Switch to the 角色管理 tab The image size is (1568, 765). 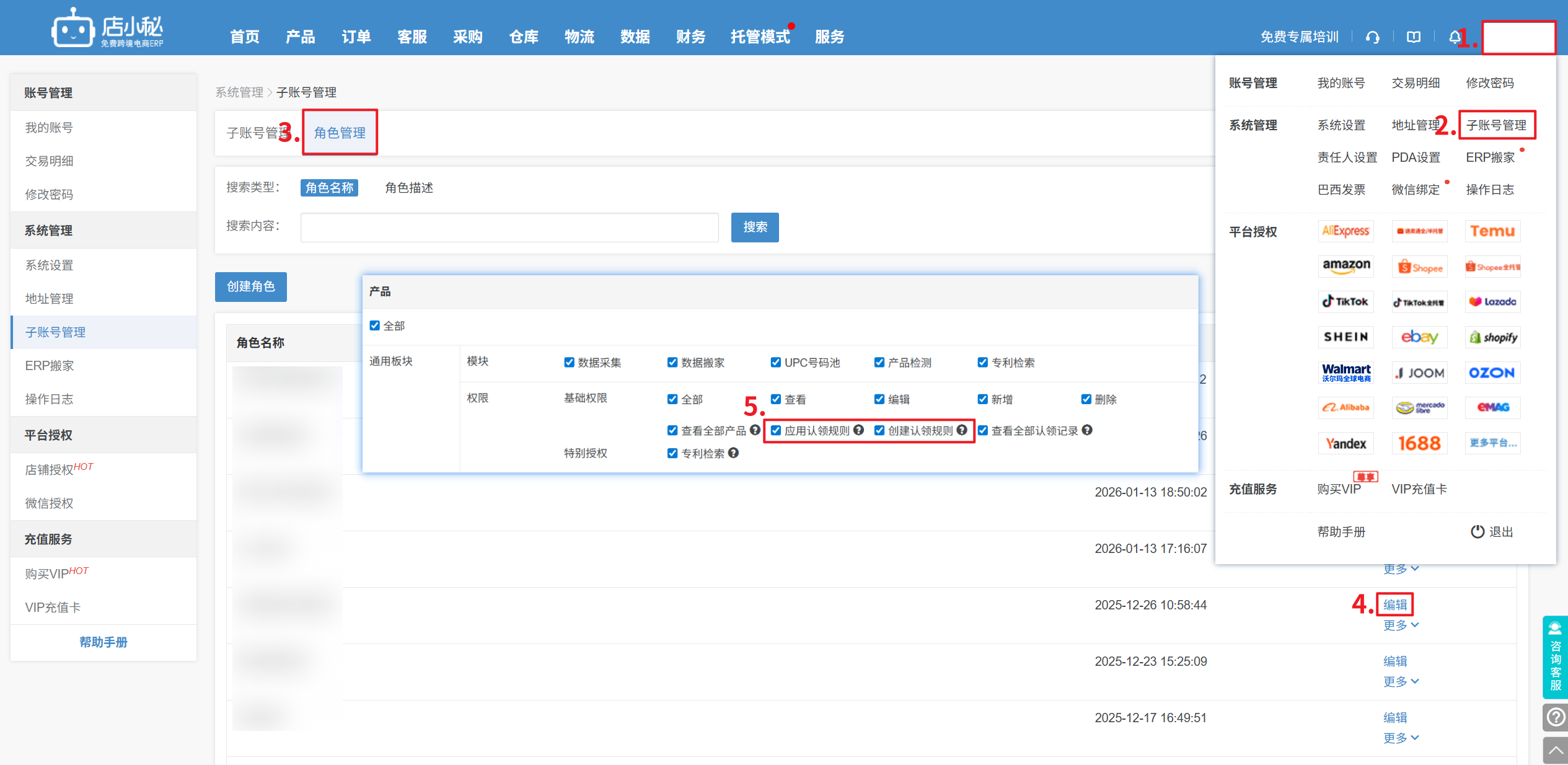coord(340,133)
